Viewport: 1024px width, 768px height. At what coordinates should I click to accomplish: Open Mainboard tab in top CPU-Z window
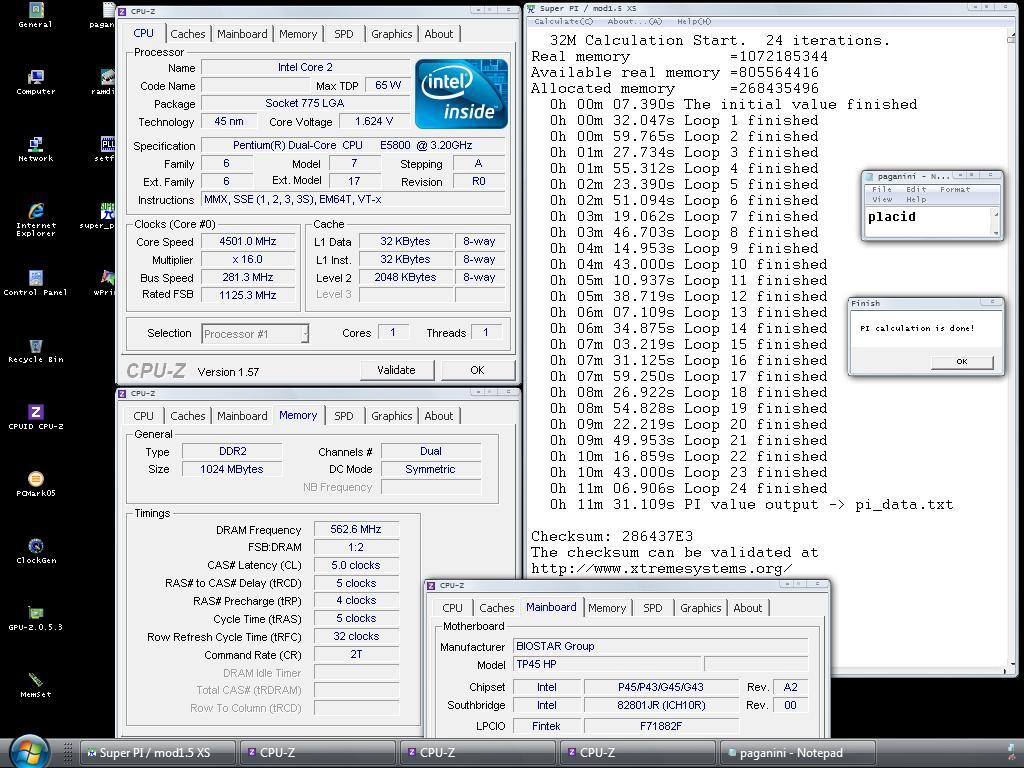(242, 34)
